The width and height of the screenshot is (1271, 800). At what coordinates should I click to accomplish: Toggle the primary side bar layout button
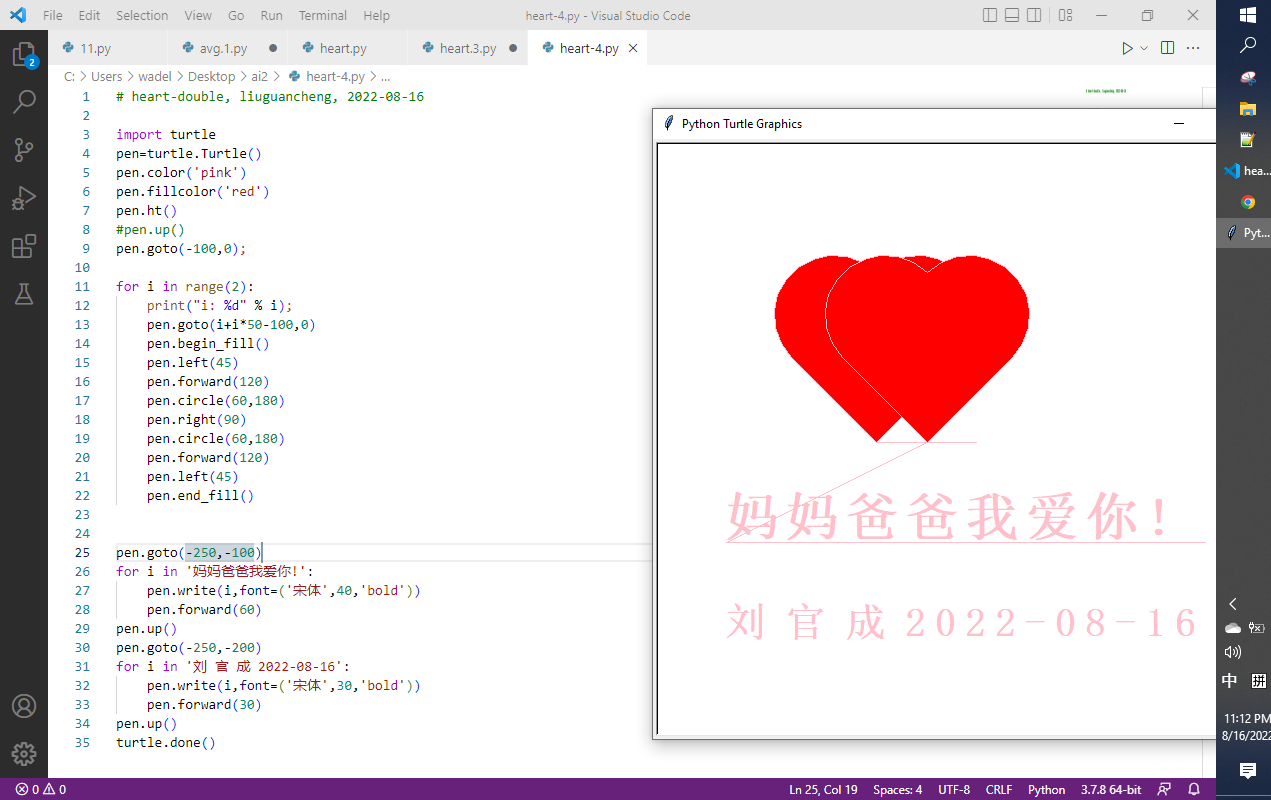(x=990, y=16)
